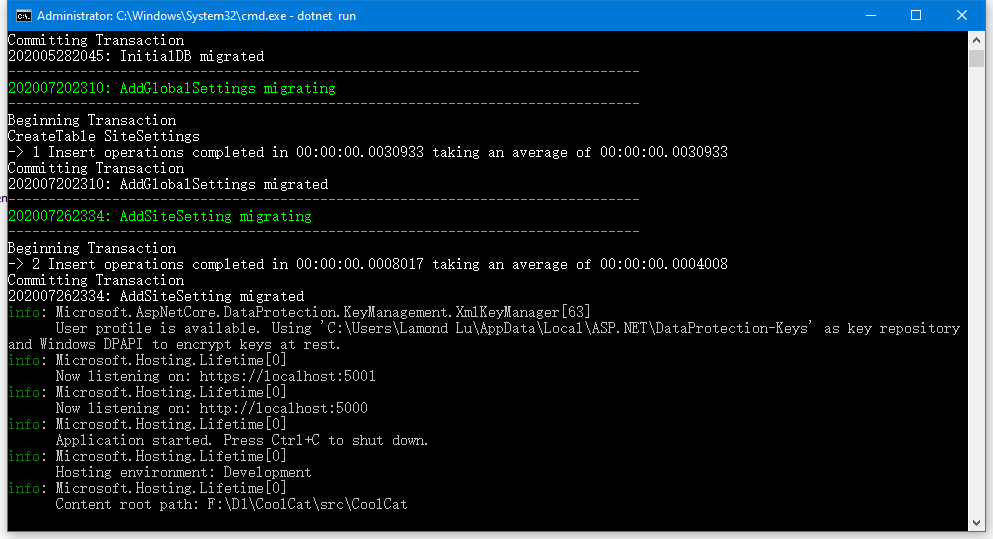The image size is (993, 539).
Task: Click green line '202007202310: AddGlobalSettings migrating'
Action: (172, 88)
